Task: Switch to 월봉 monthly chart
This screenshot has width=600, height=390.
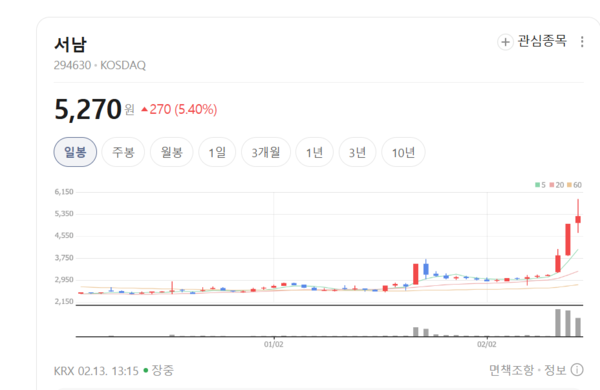Action: click(171, 152)
